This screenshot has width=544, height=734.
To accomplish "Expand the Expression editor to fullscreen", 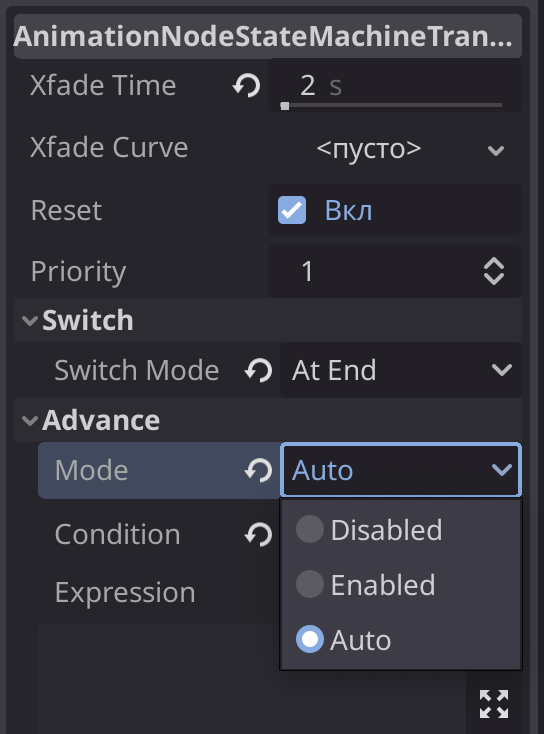I will point(494,704).
